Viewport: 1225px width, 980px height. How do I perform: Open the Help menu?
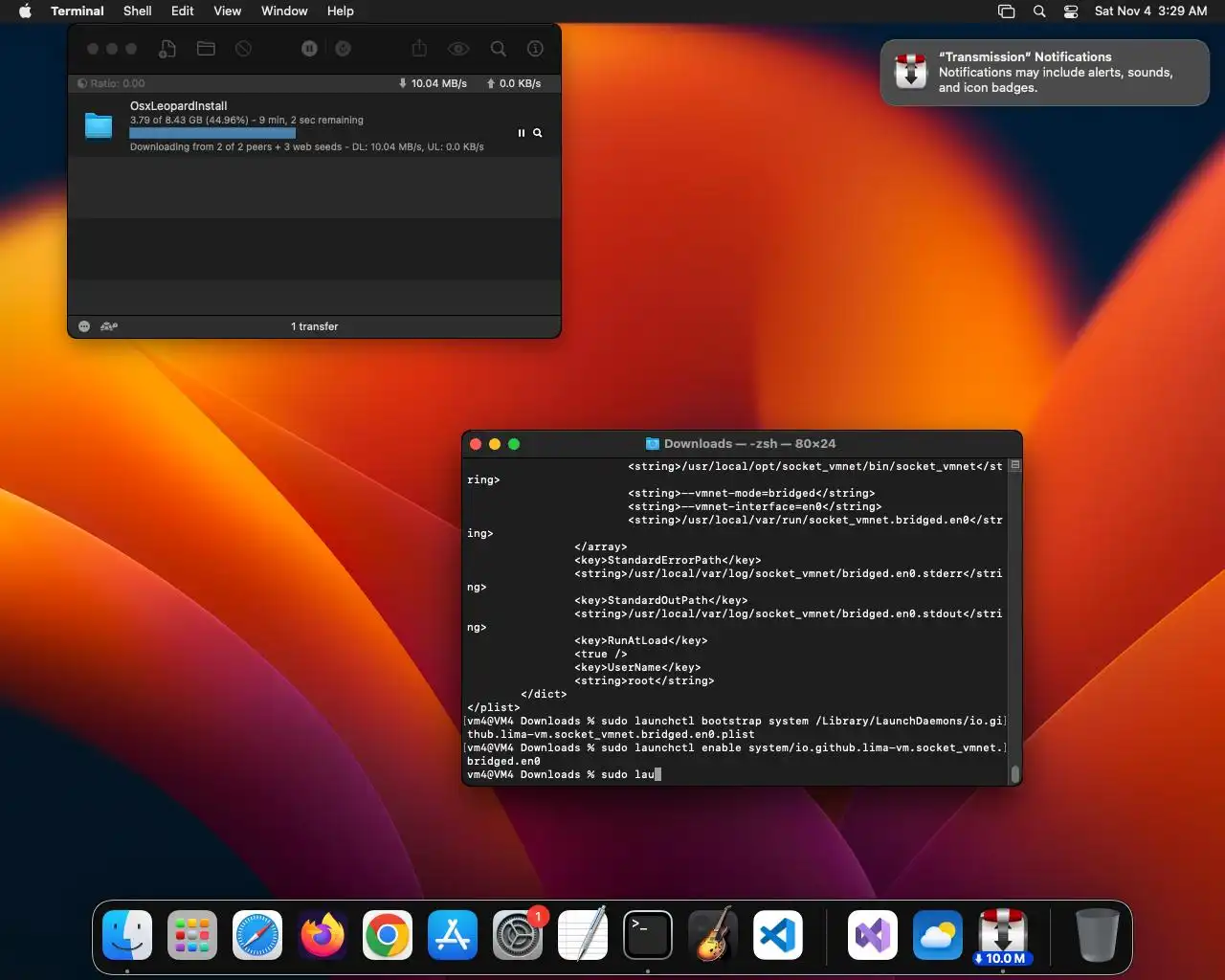[x=341, y=11]
